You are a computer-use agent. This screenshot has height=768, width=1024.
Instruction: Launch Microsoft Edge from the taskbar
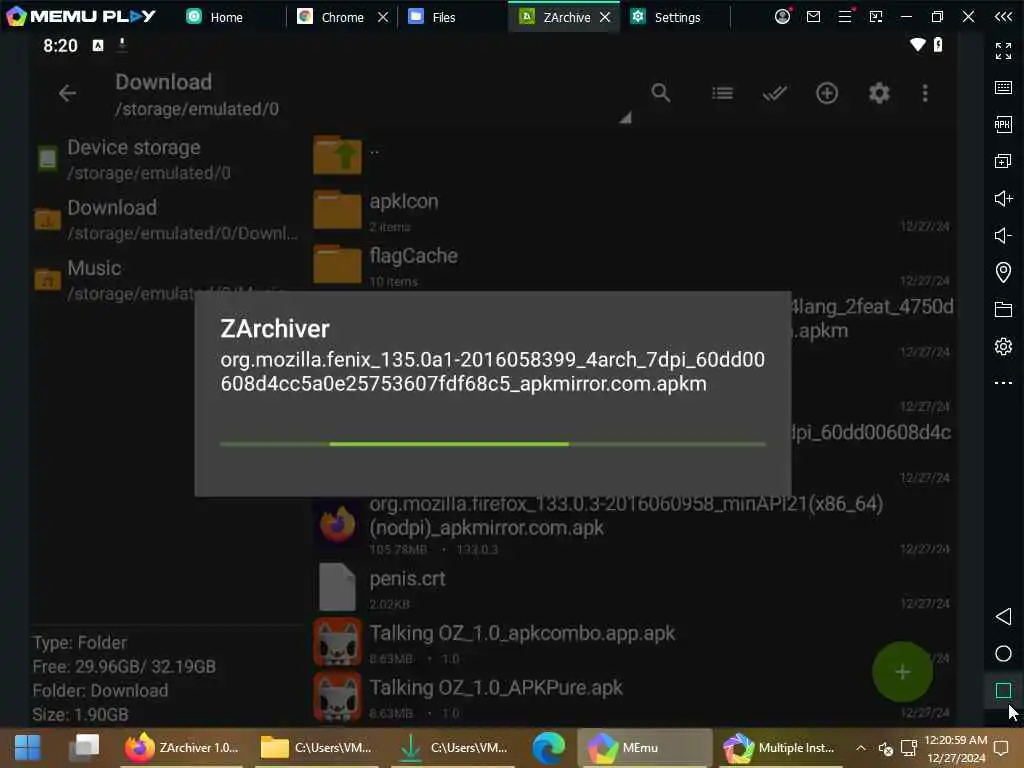[x=548, y=748]
